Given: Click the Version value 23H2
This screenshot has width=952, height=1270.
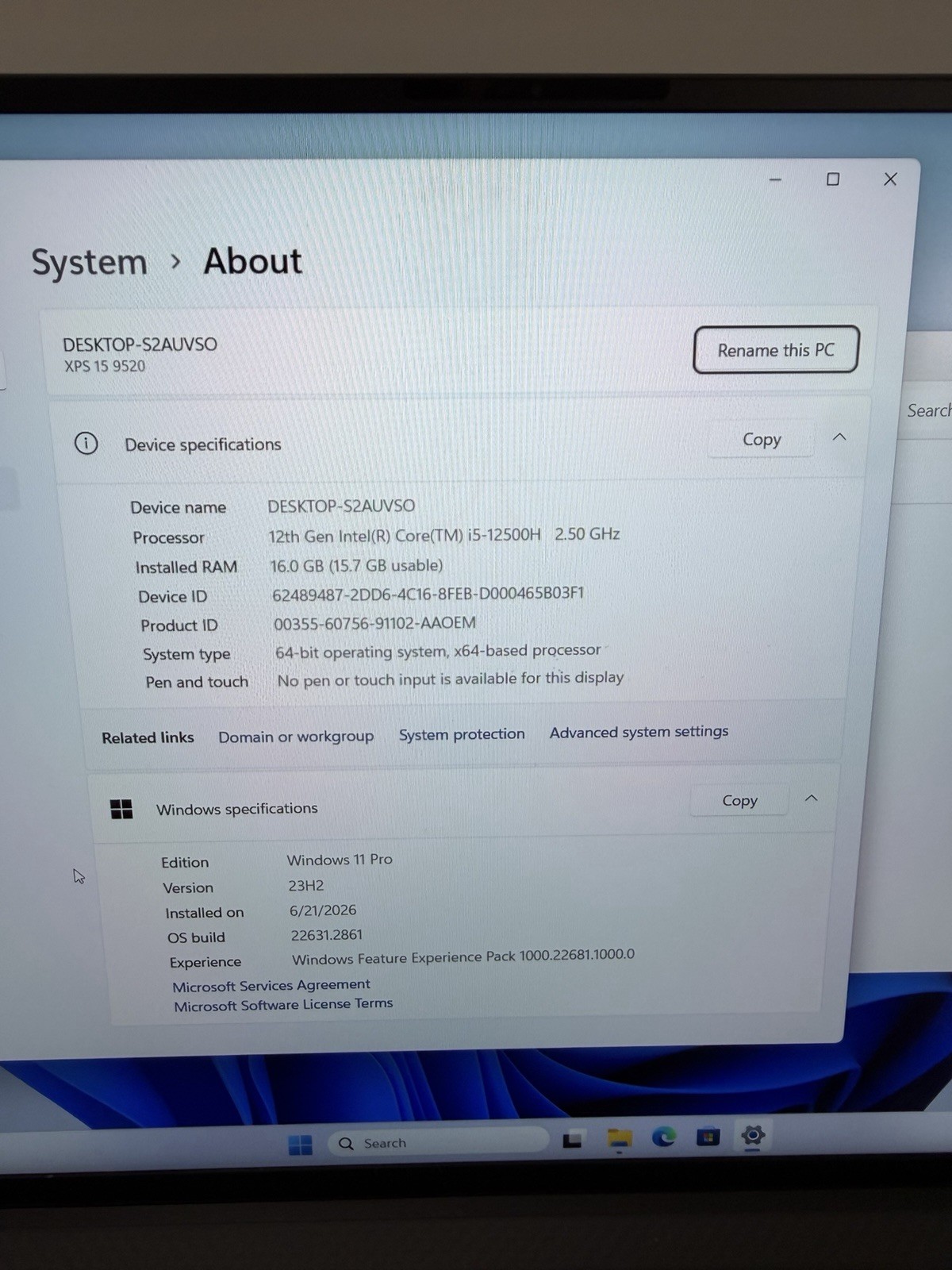Looking at the screenshot, I should click(305, 886).
